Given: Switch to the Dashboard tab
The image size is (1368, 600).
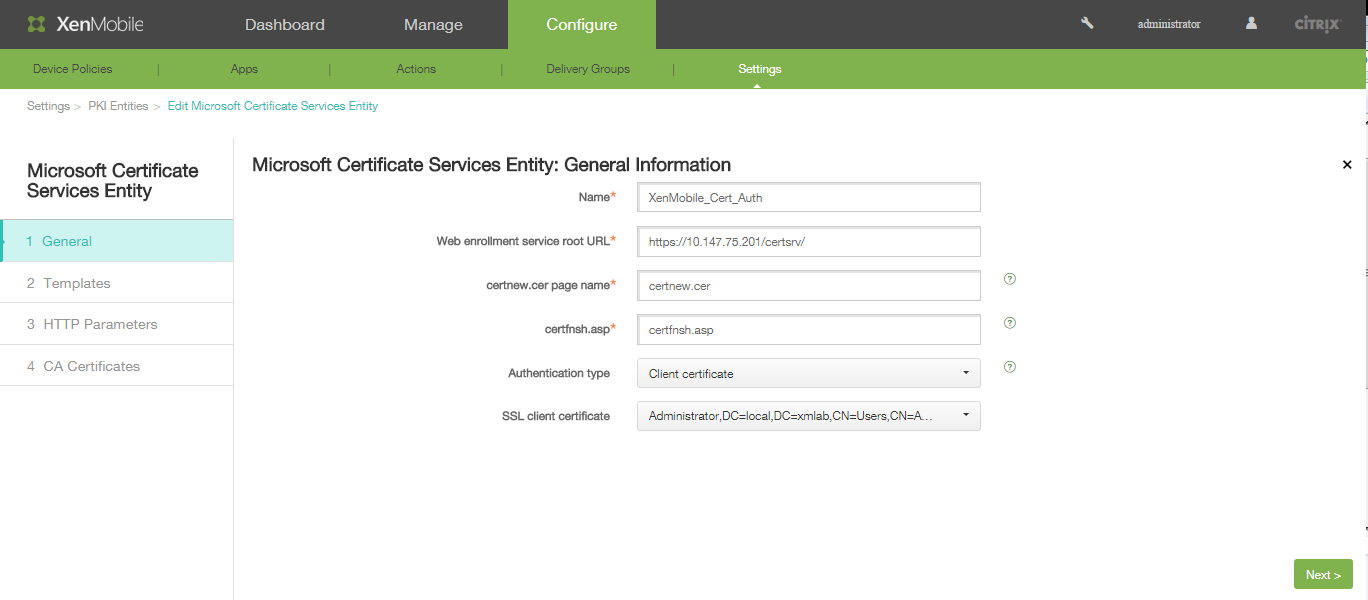Looking at the screenshot, I should [x=284, y=24].
